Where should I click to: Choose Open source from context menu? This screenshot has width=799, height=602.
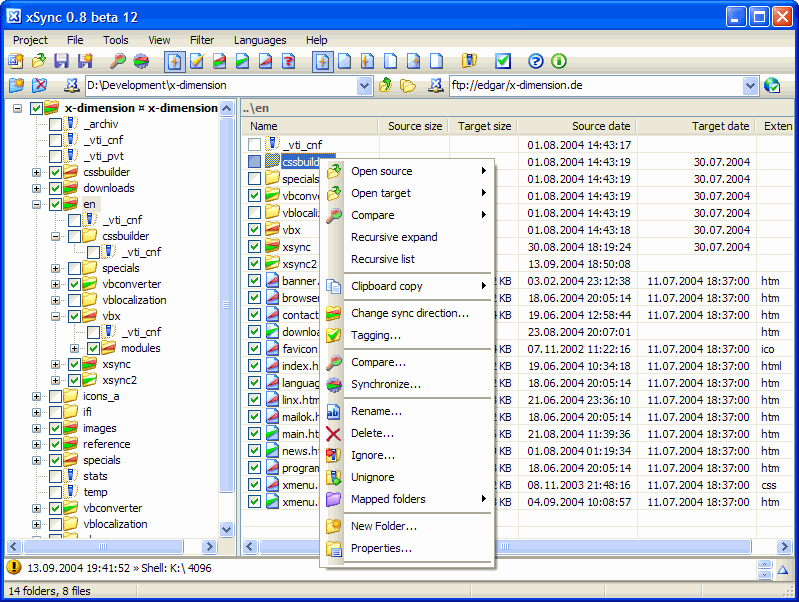[410, 171]
